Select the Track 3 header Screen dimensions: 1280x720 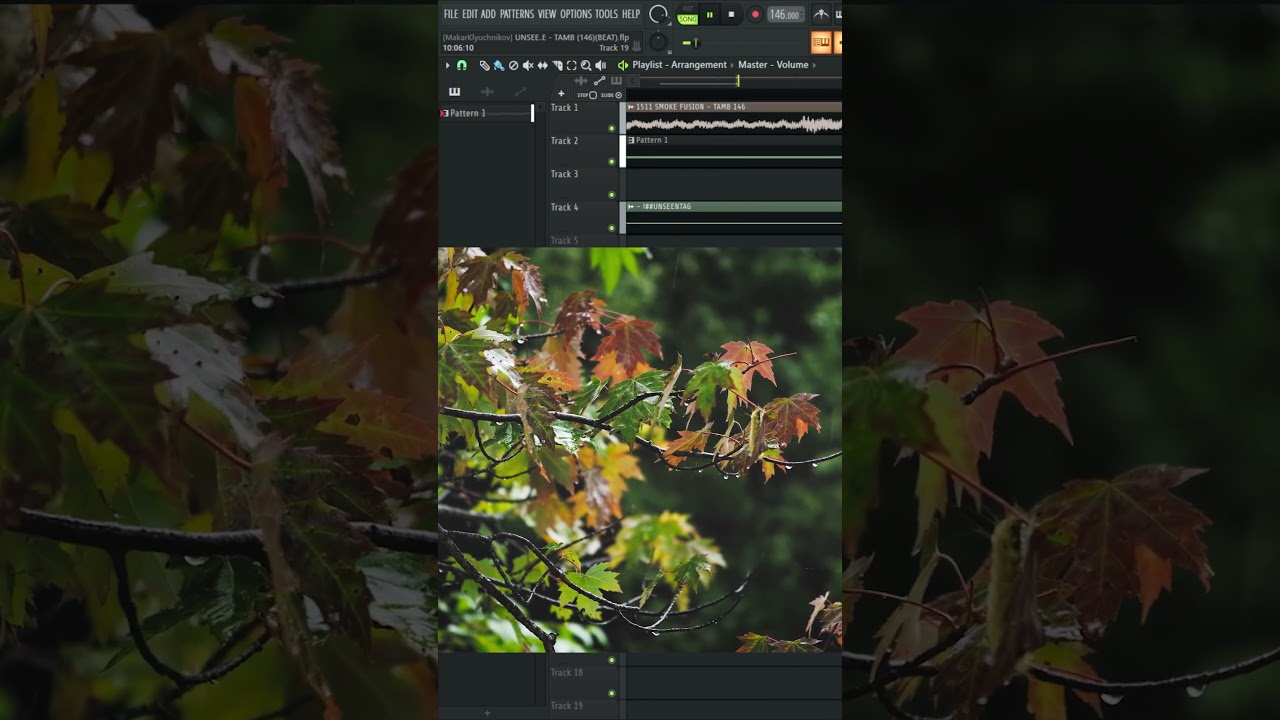click(583, 185)
